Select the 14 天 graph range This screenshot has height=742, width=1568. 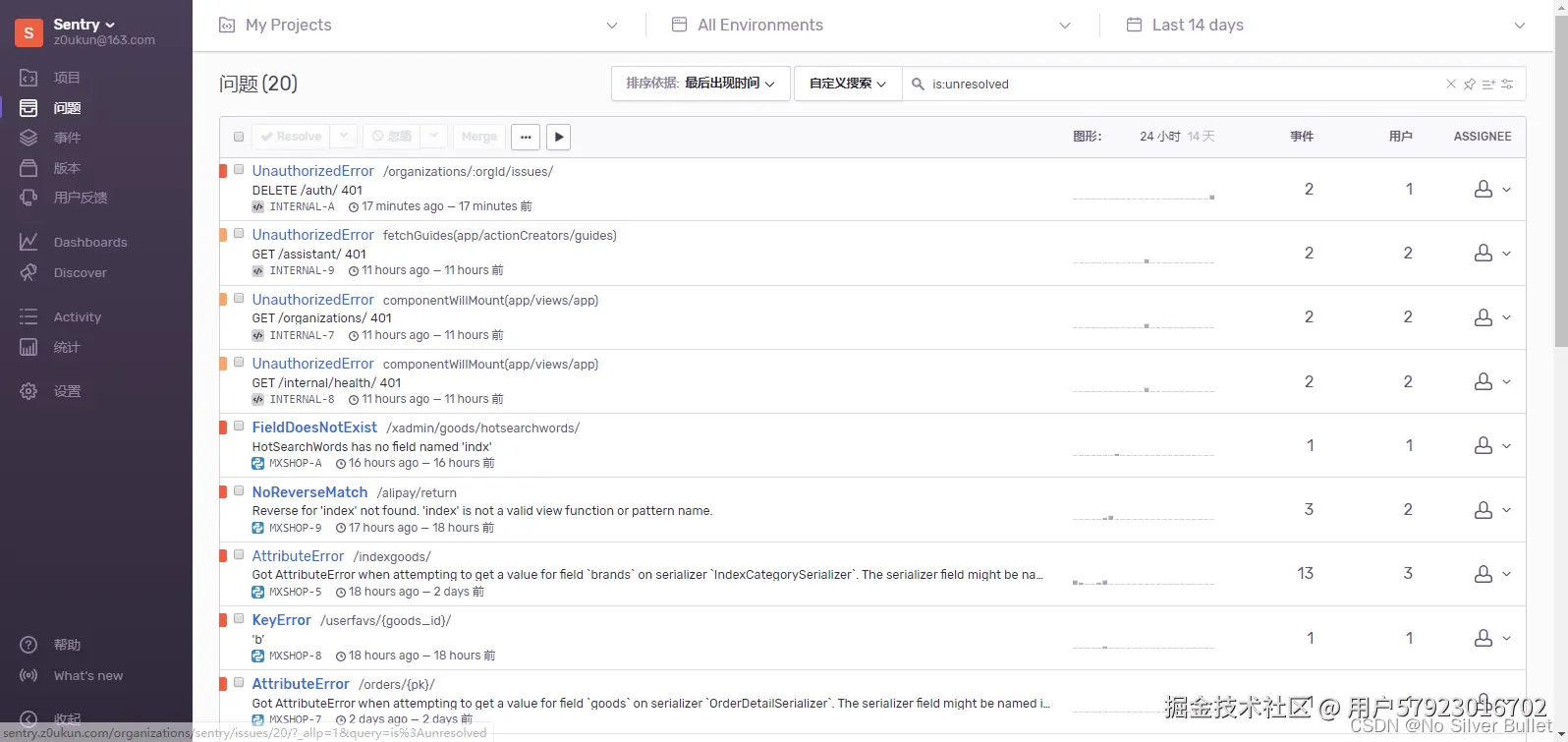point(1201,137)
